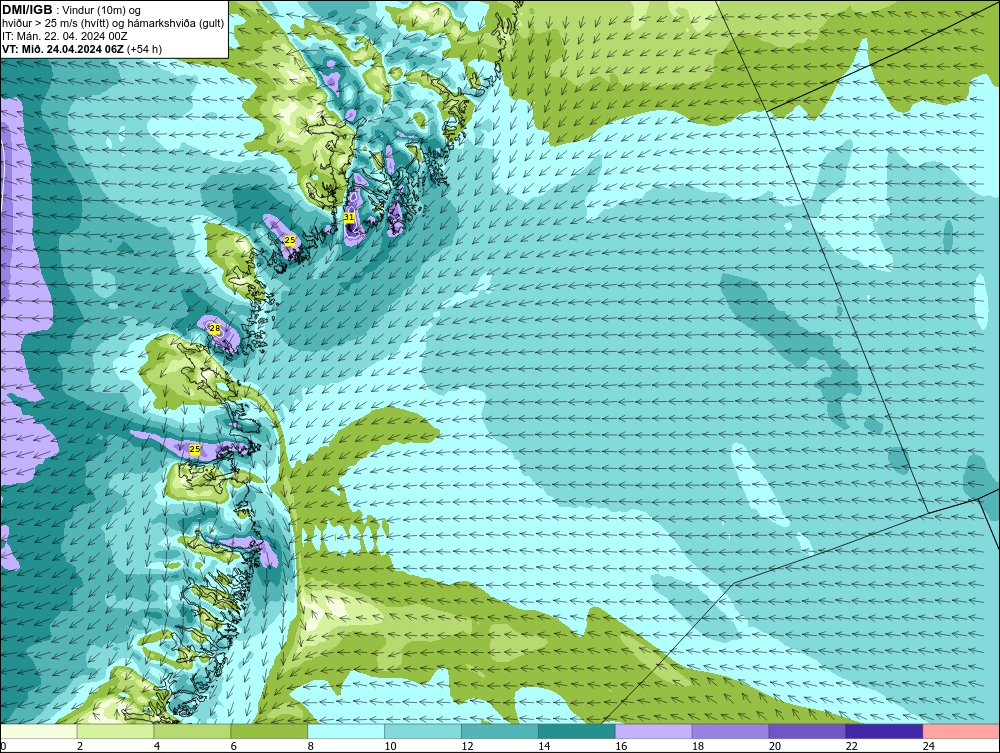Click the 'VT: Mið. 24.04.2024 06Z' line

pos(82,48)
